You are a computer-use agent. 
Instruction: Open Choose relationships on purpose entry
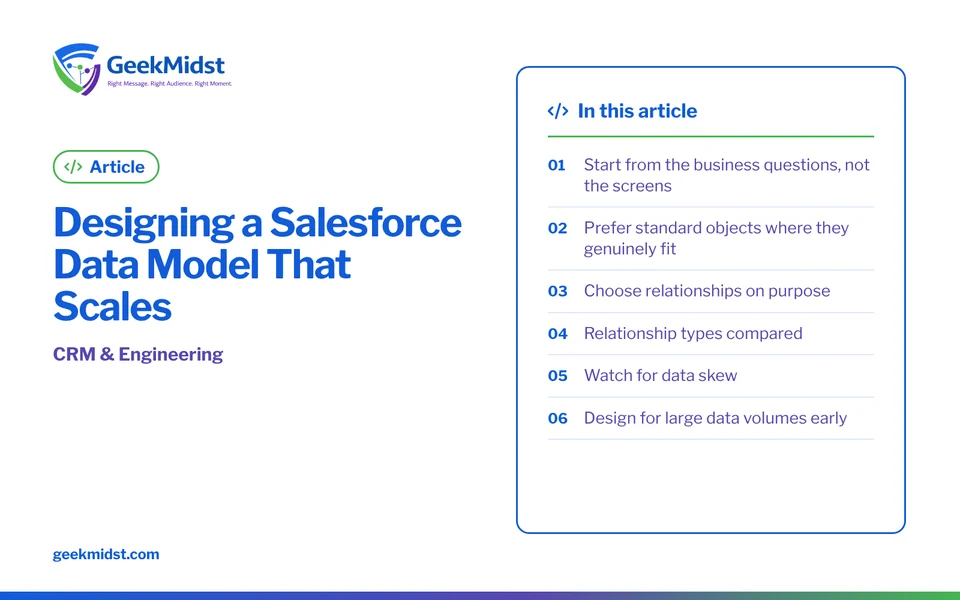click(x=710, y=291)
